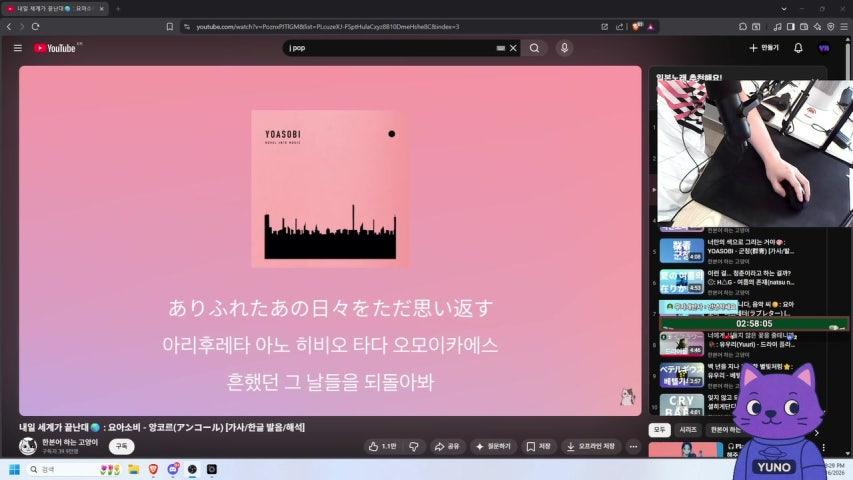Go forward with the browser forward arrow
This screenshot has height=480, width=853.
pos(22,26)
